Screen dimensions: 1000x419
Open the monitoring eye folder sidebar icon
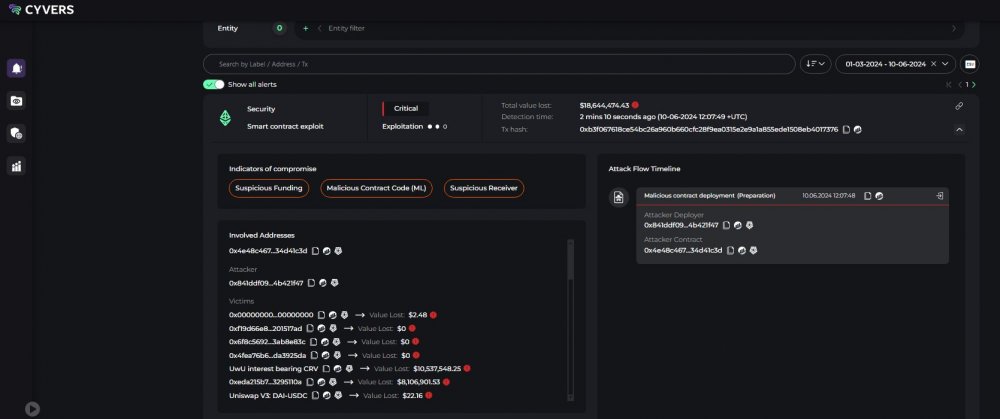coord(16,101)
